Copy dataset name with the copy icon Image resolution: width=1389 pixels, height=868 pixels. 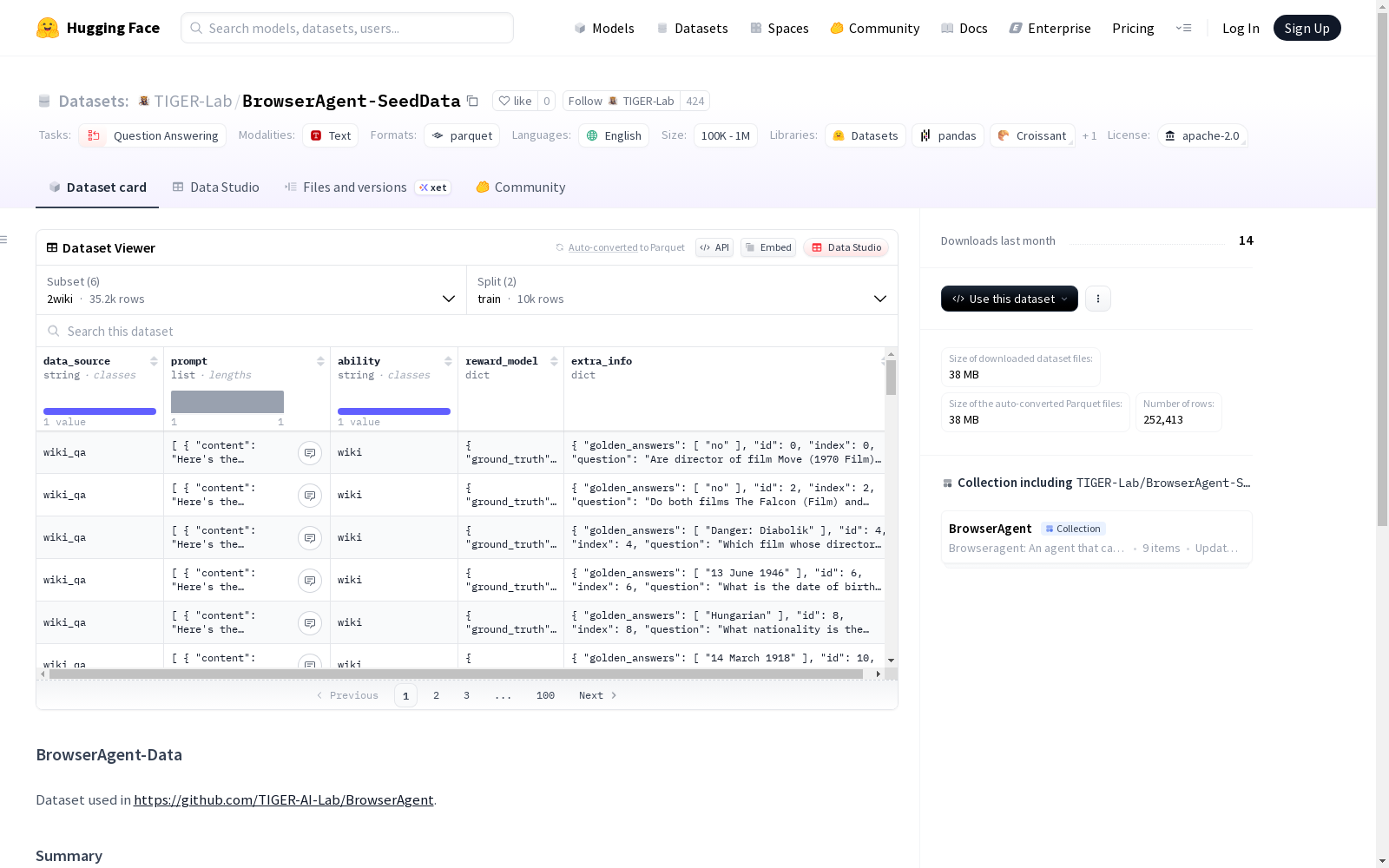pos(472,101)
